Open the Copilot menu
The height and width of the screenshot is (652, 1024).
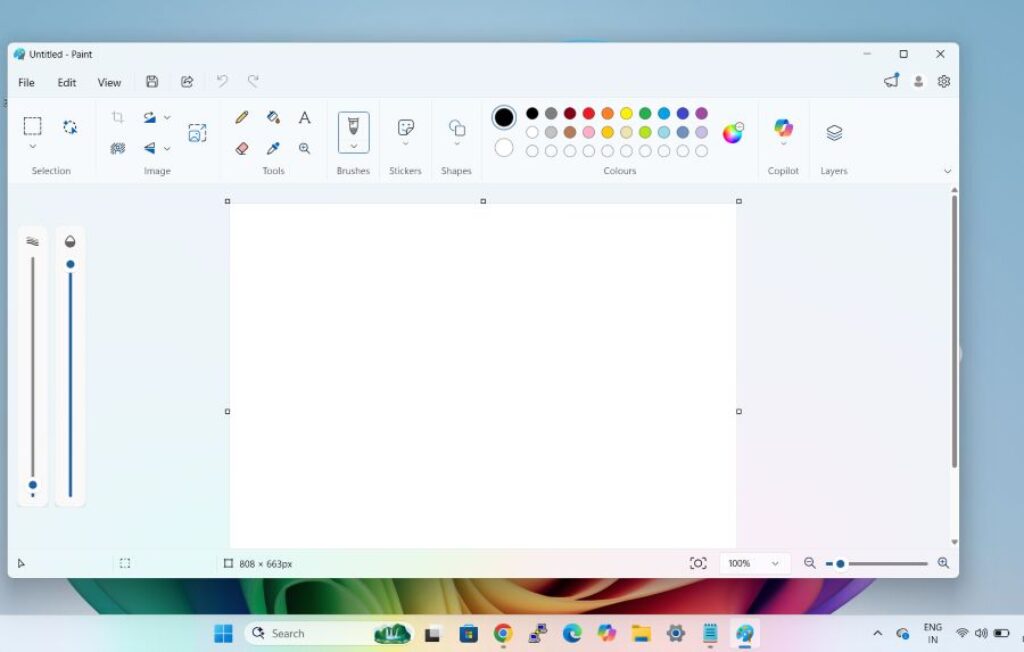click(783, 127)
